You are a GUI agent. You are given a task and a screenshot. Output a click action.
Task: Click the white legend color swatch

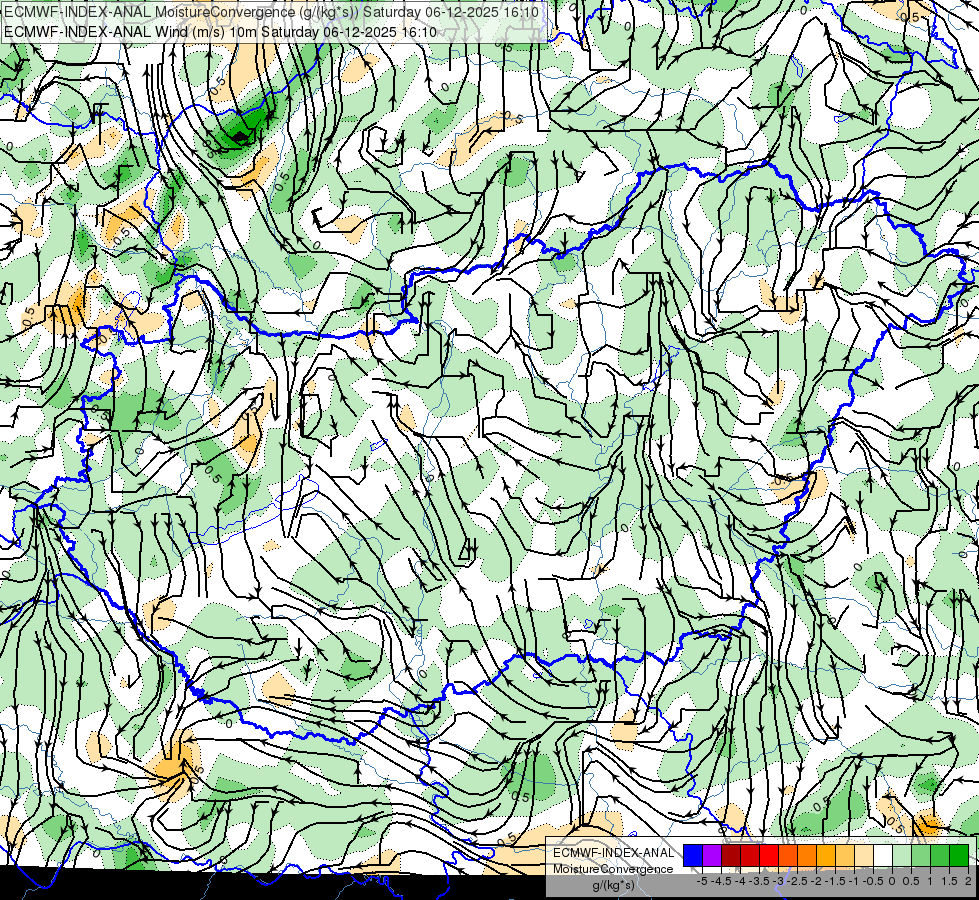pos(883,855)
